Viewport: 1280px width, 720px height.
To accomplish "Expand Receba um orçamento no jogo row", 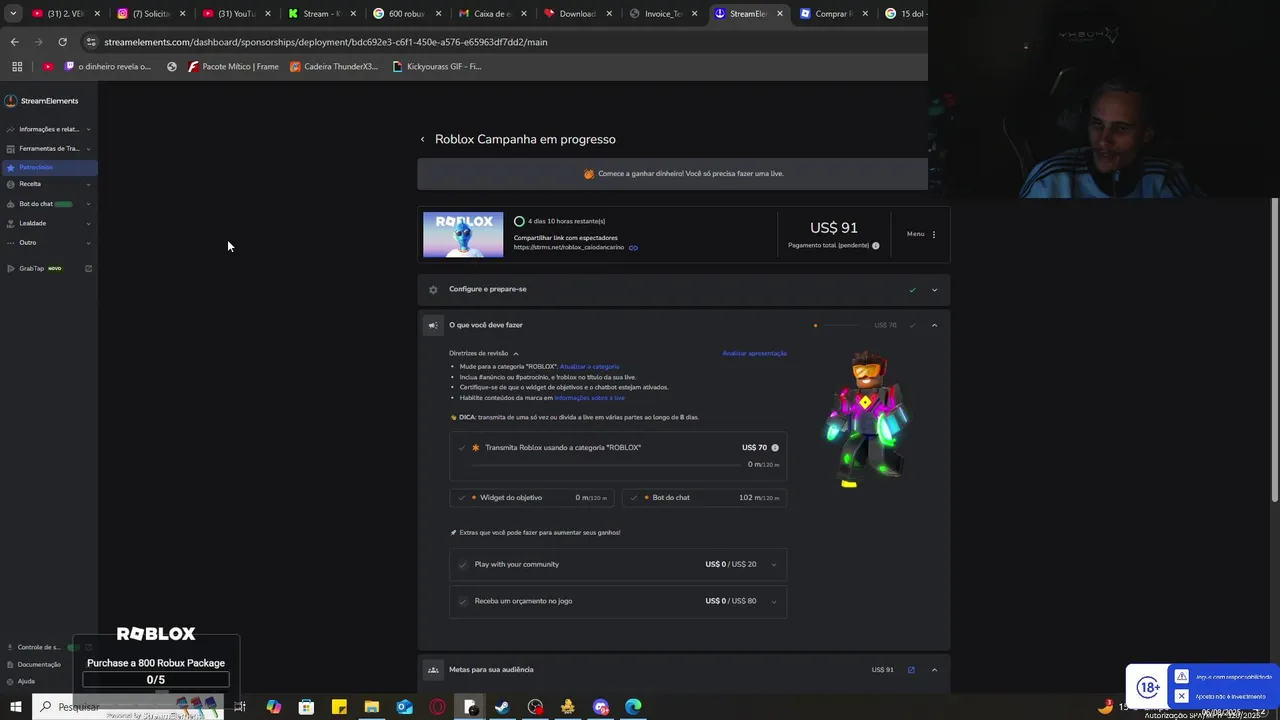I will click(773, 601).
